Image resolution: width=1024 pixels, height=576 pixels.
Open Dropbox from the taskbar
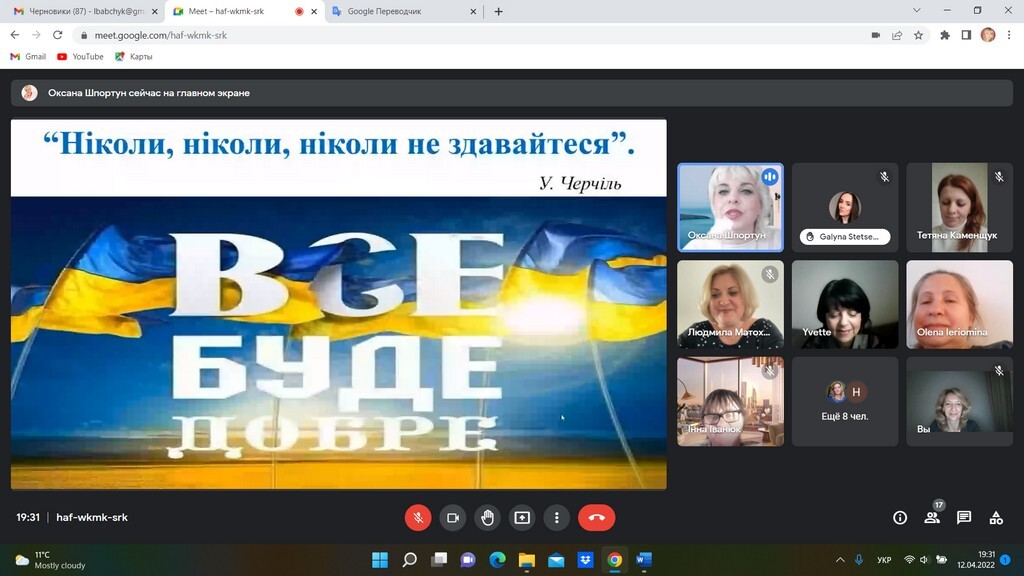[x=586, y=560]
